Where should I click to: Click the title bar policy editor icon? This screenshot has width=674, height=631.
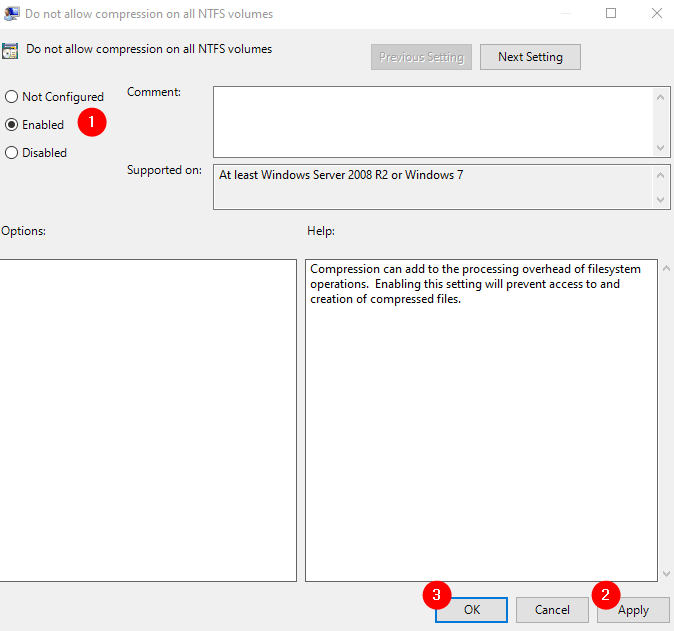11,14
